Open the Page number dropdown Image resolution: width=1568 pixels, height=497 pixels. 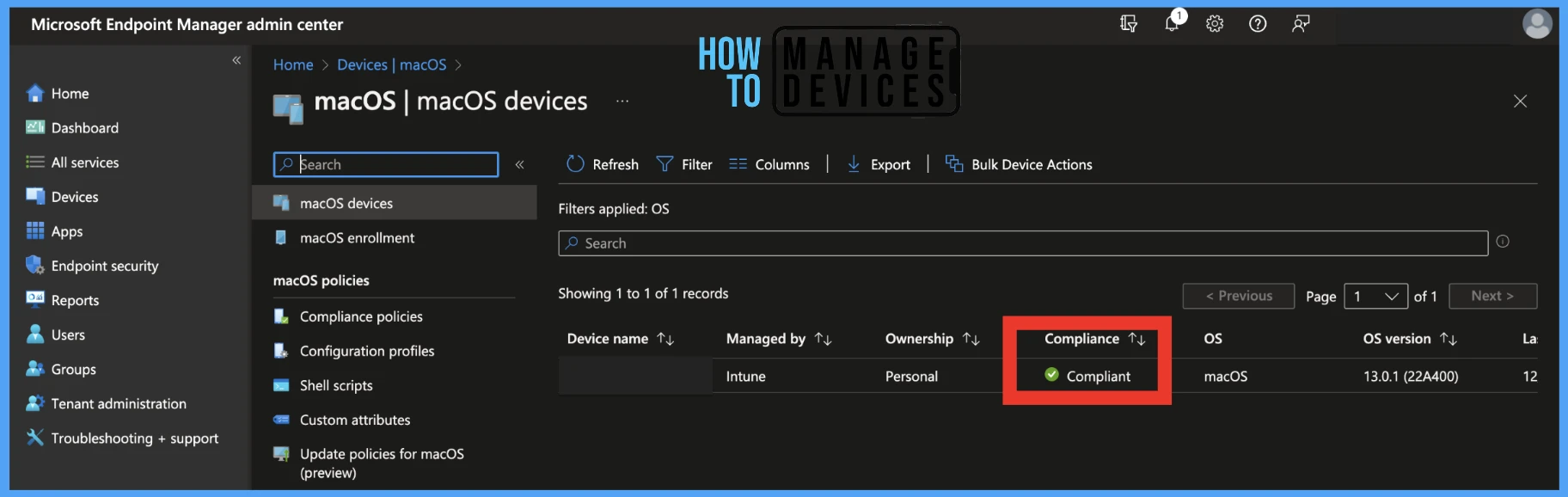1376,296
